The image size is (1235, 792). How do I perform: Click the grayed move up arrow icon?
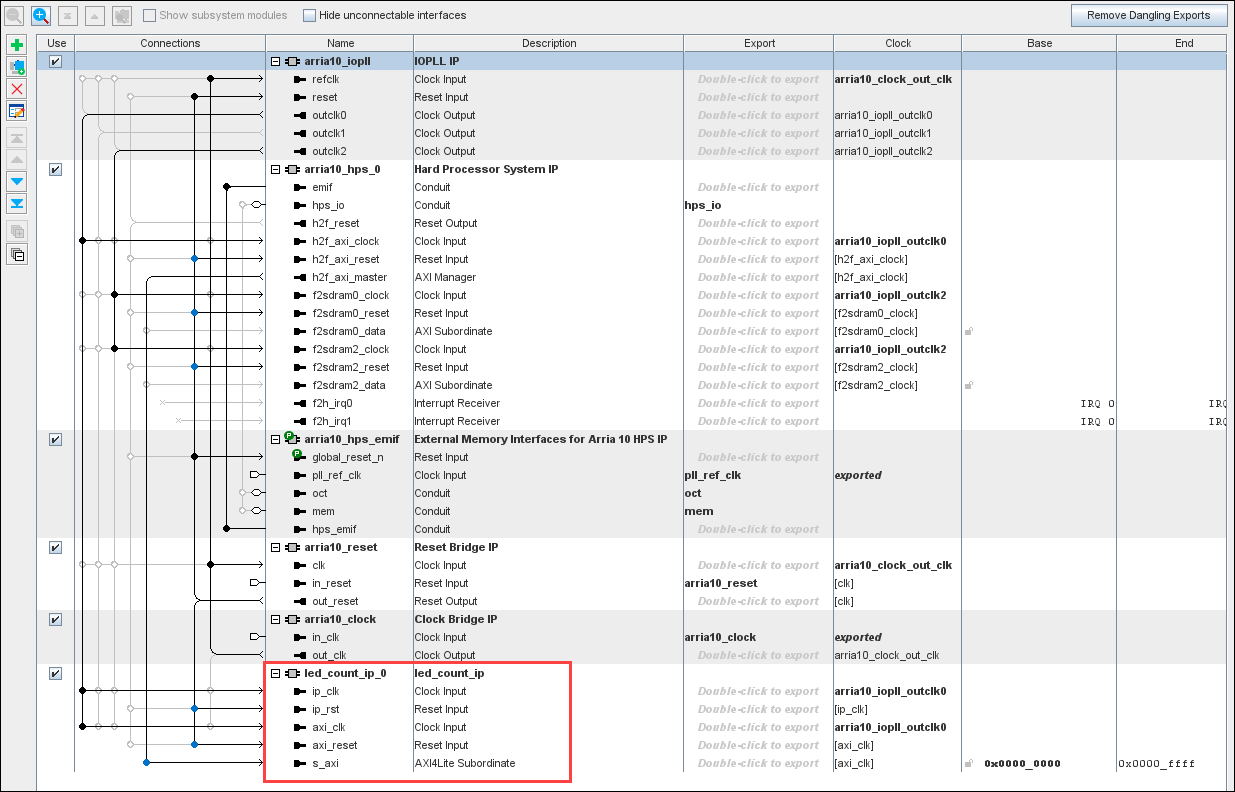tap(17, 159)
